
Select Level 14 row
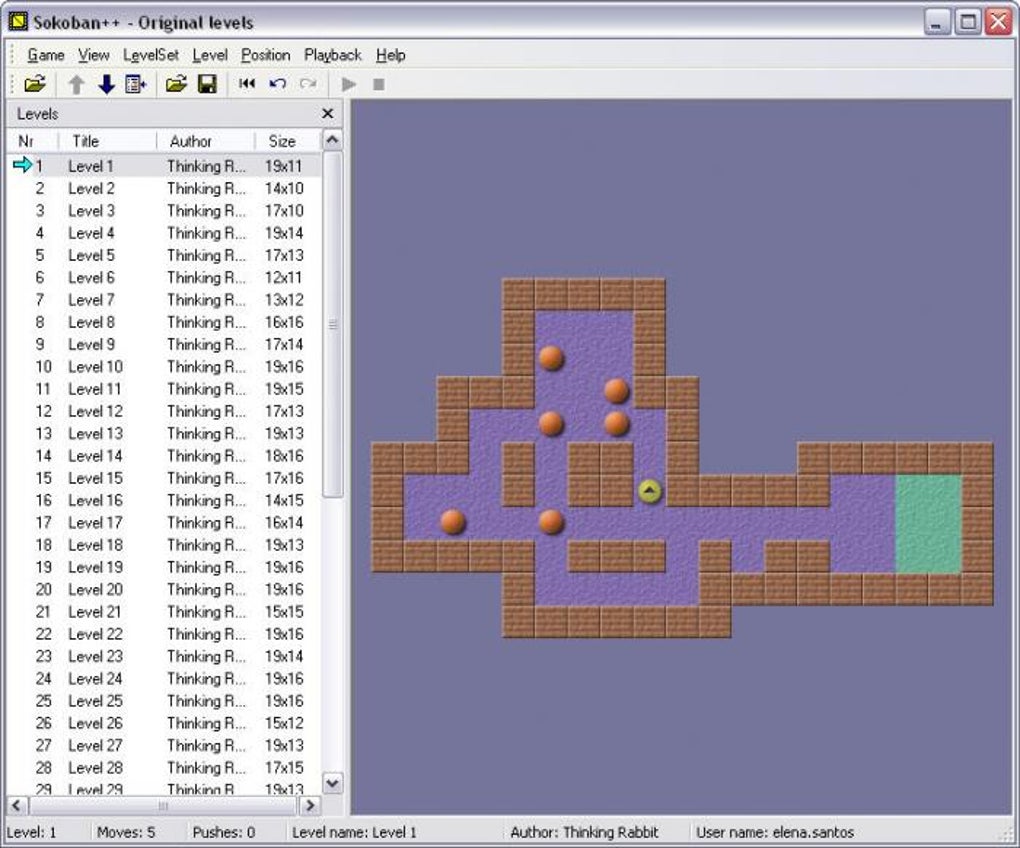[x=164, y=456]
